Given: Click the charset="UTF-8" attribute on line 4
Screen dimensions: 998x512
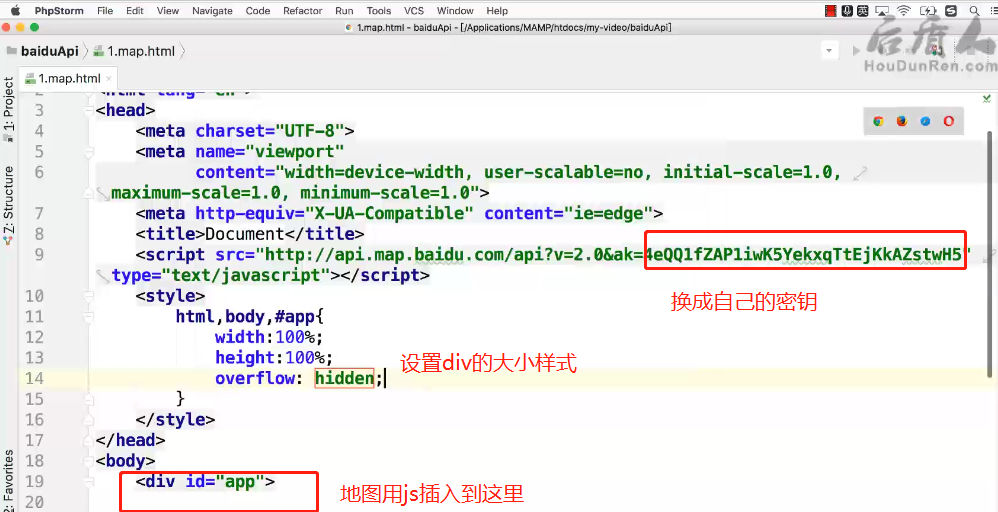Looking at the screenshot, I should [x=269, y=131].
